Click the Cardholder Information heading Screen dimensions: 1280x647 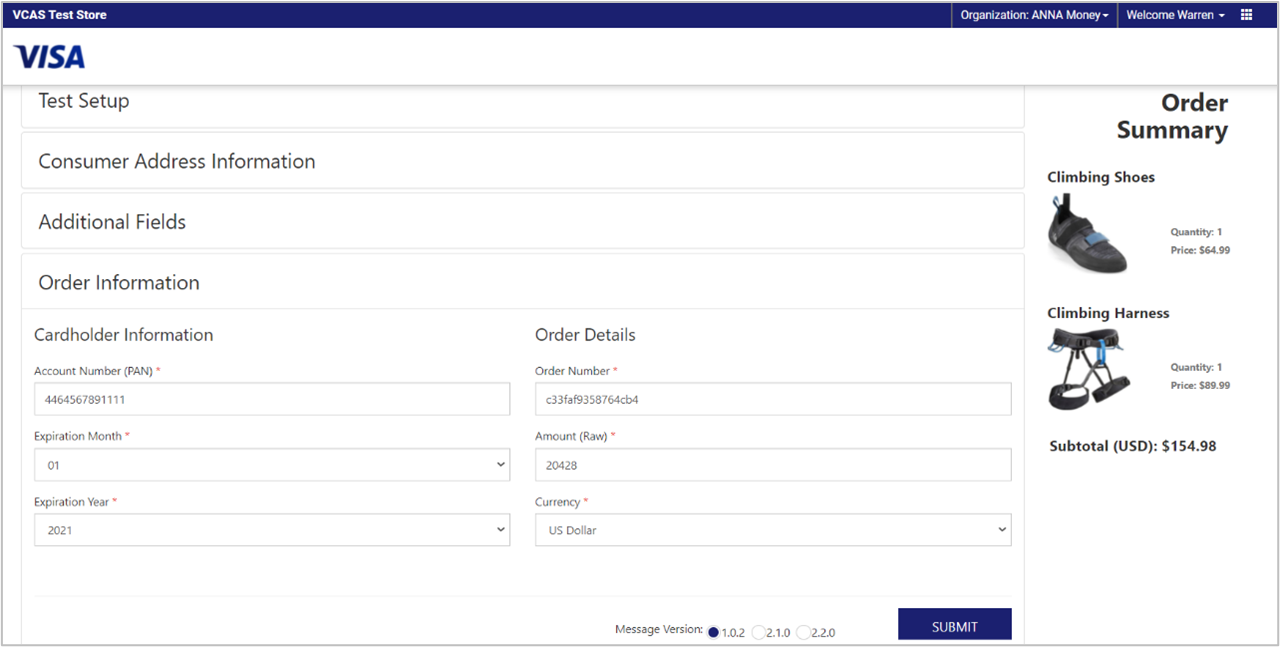[124, 335]
